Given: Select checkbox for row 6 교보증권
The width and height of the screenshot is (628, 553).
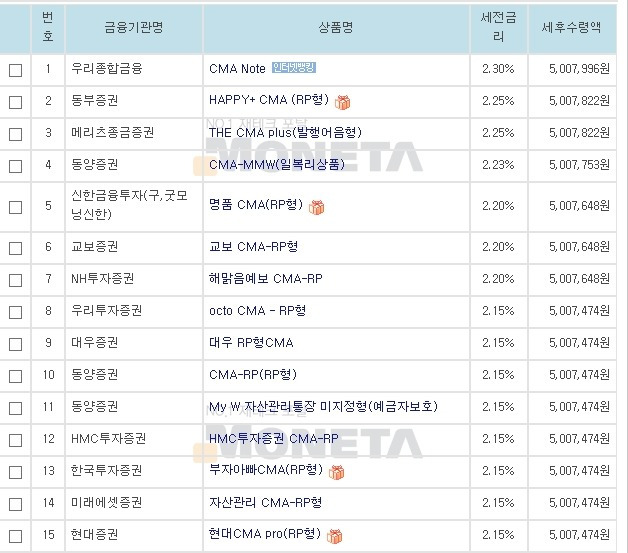Looking at the screenshot, I should [x=15, y=248].
